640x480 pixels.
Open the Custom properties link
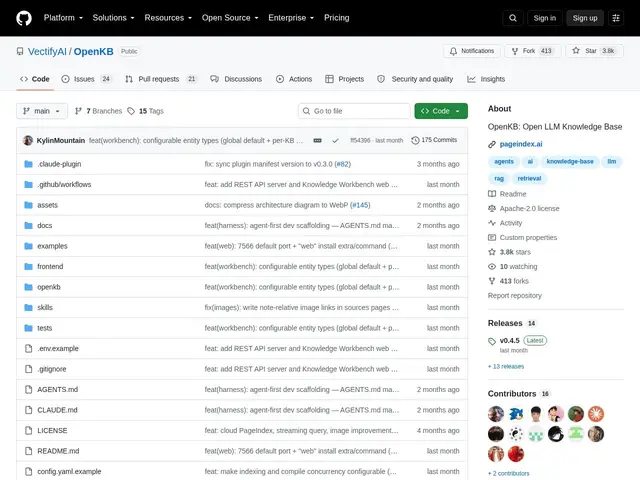click(x=528, y=238)
